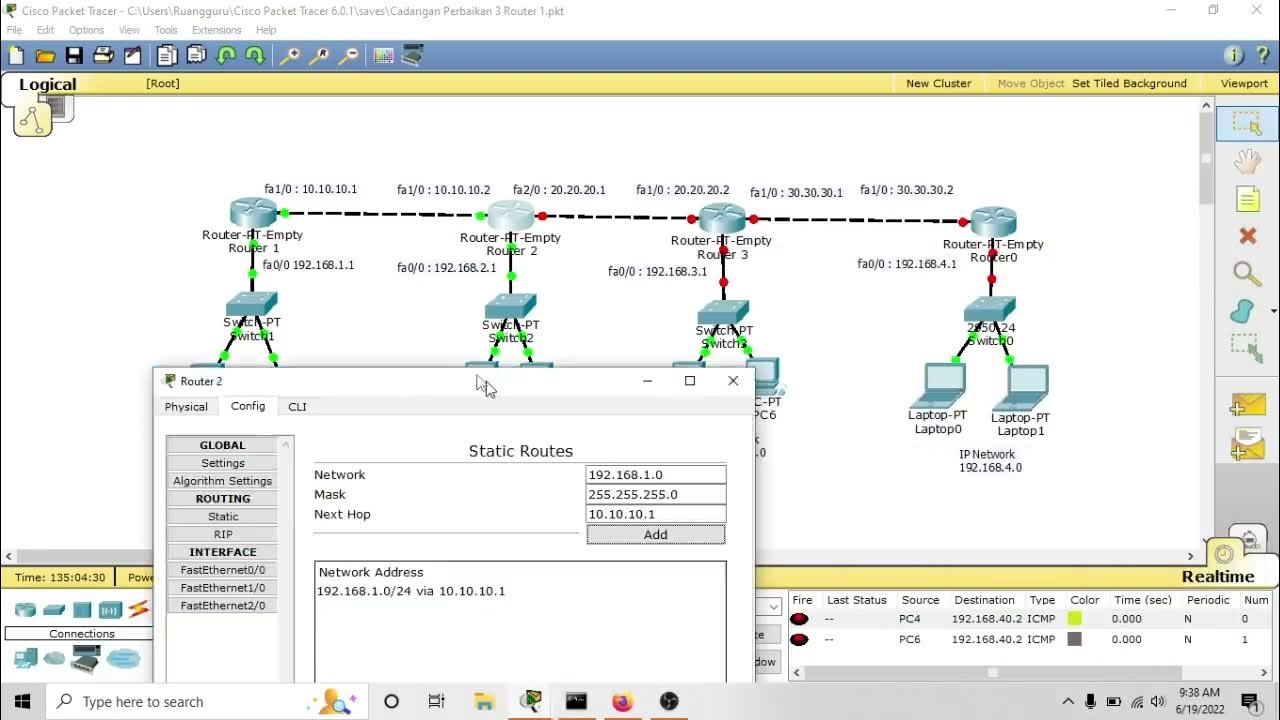The height and width of the screenshot is (720, 1280).
Task: Click the Add button for static route
Action: point(656,535)
